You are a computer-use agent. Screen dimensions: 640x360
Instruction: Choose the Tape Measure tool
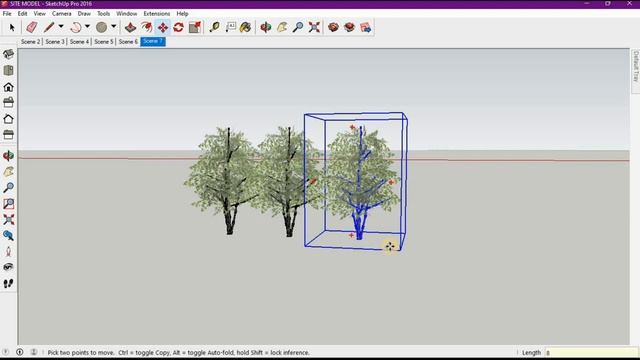(214, 27)
